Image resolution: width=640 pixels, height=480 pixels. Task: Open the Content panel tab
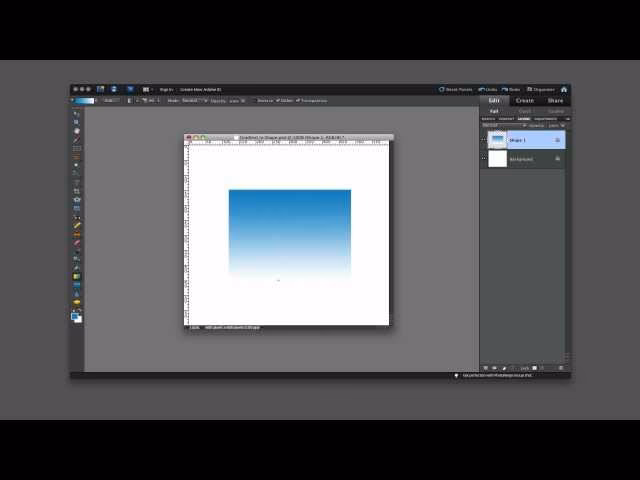pyautogui.click(x=506, y=119)
